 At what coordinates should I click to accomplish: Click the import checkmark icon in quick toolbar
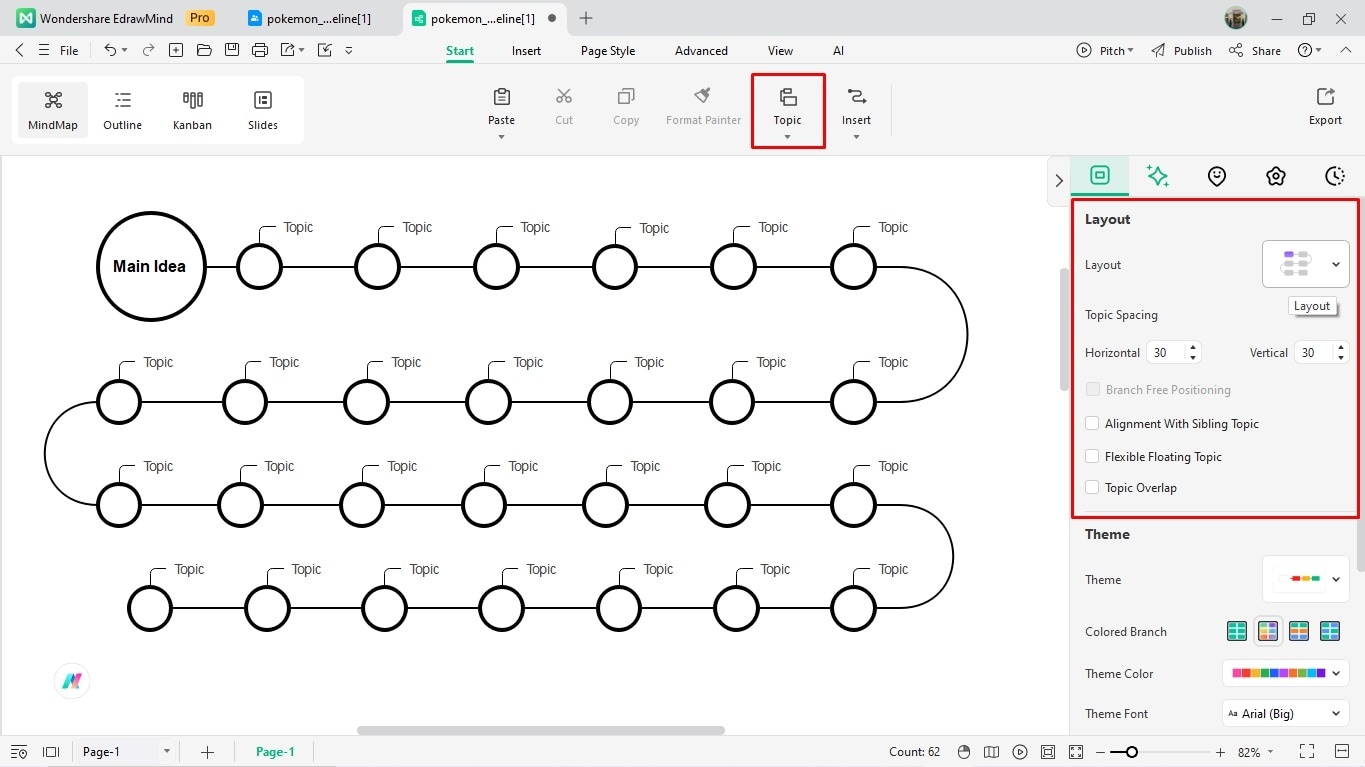[324, 50]
